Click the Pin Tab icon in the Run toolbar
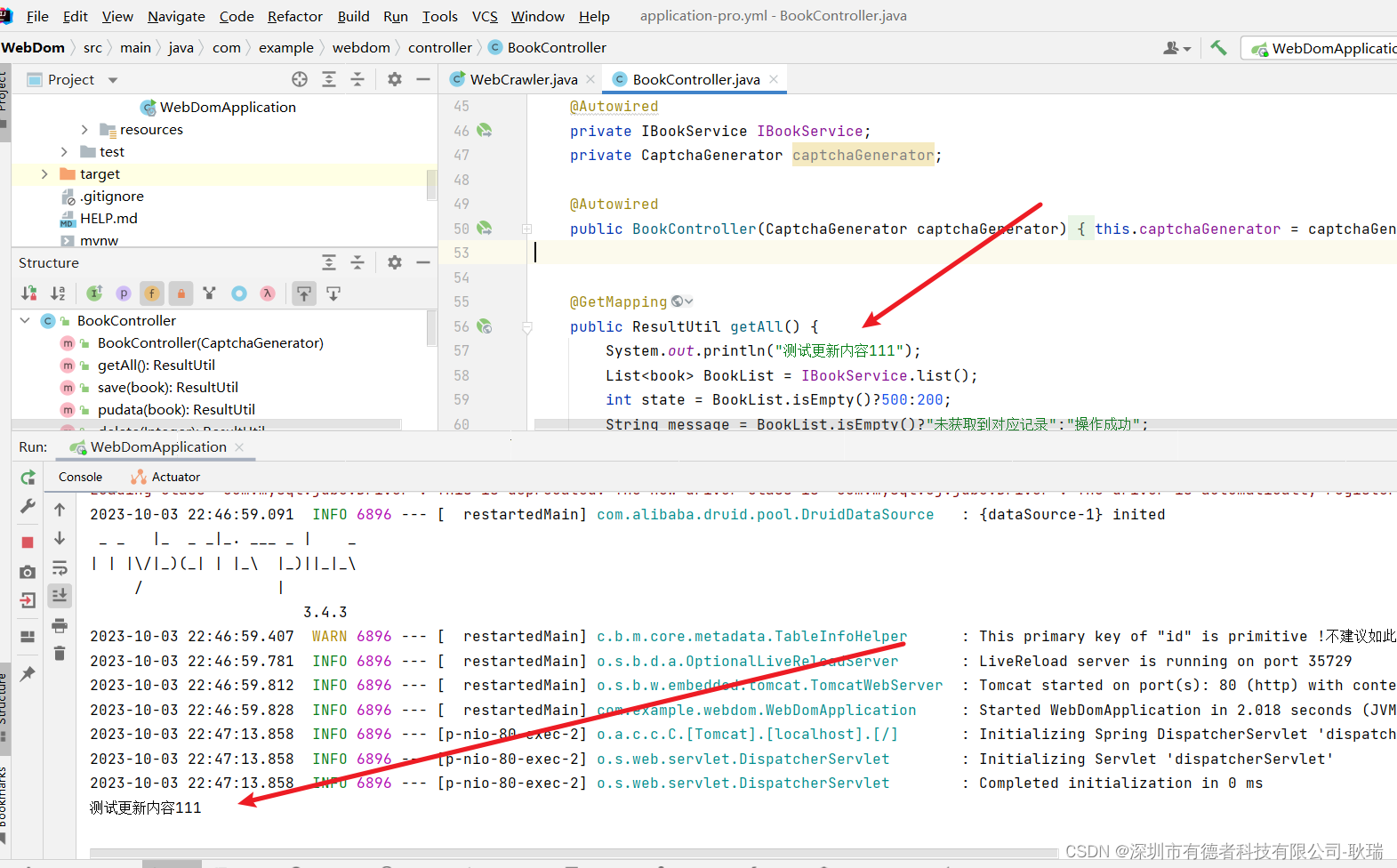Screen dimensions: 1397x868 tap(28, 673)
